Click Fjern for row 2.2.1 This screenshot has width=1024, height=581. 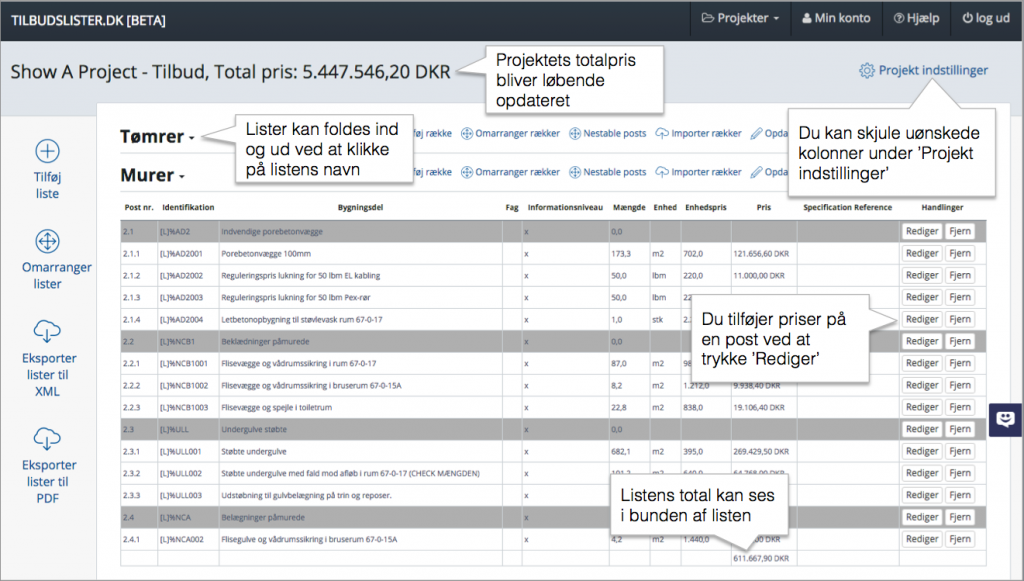[960, 363]
